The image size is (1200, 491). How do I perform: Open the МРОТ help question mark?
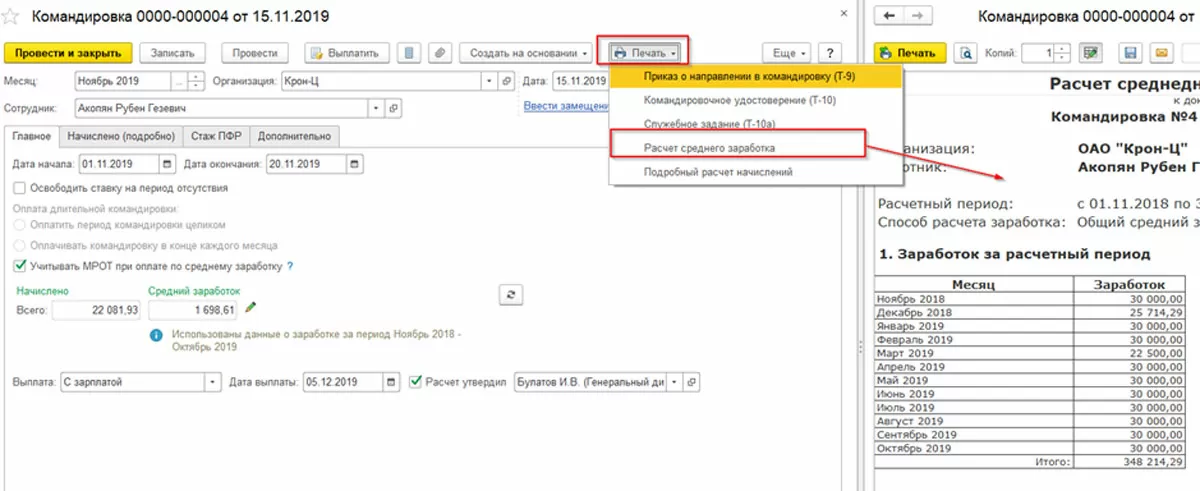tap(290, 266)
